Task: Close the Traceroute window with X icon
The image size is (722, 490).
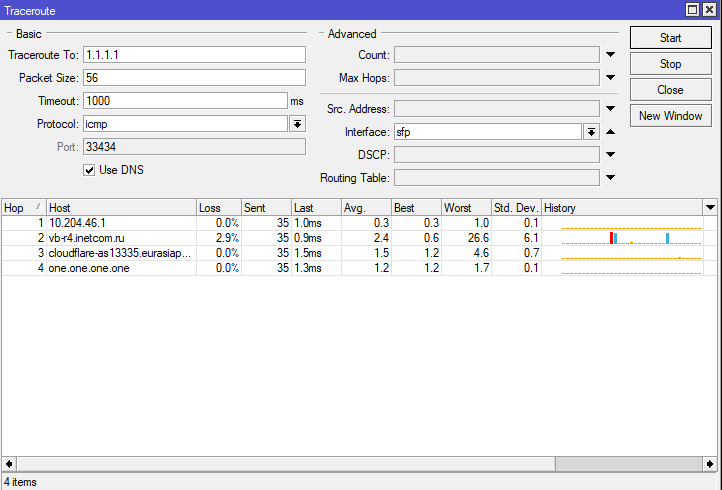Action: [710, 10]
